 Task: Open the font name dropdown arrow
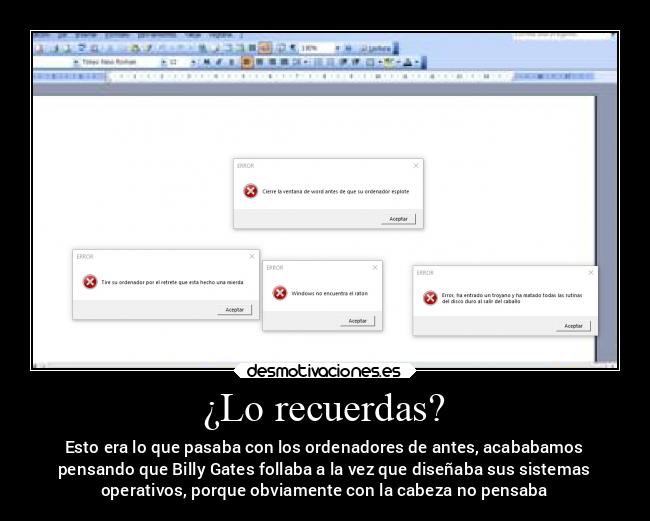point(164,62)
